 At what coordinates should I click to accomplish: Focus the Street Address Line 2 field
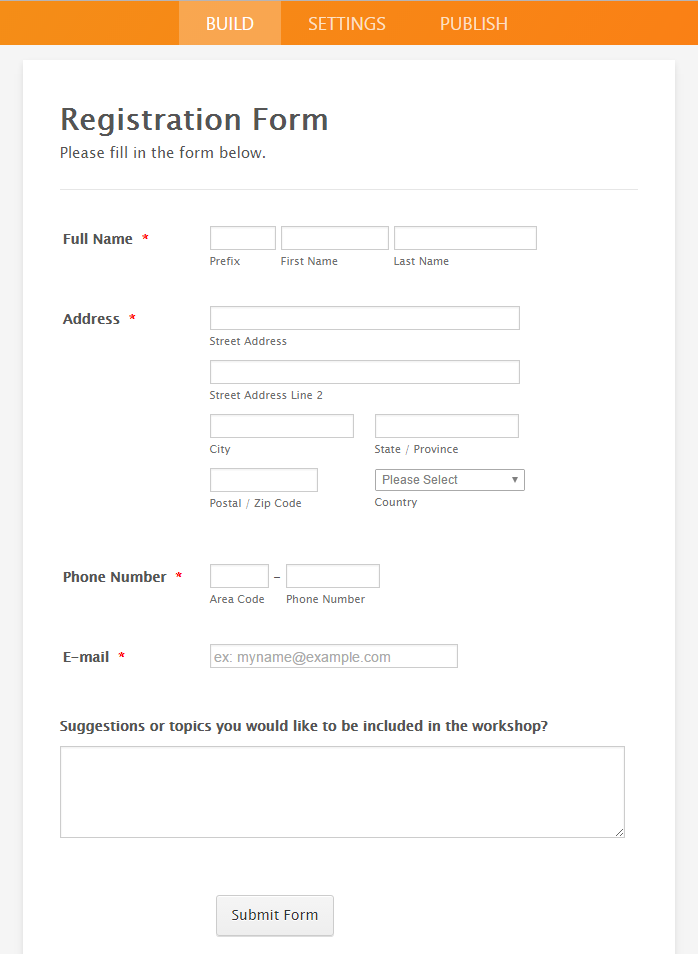(x=364, y=372)
